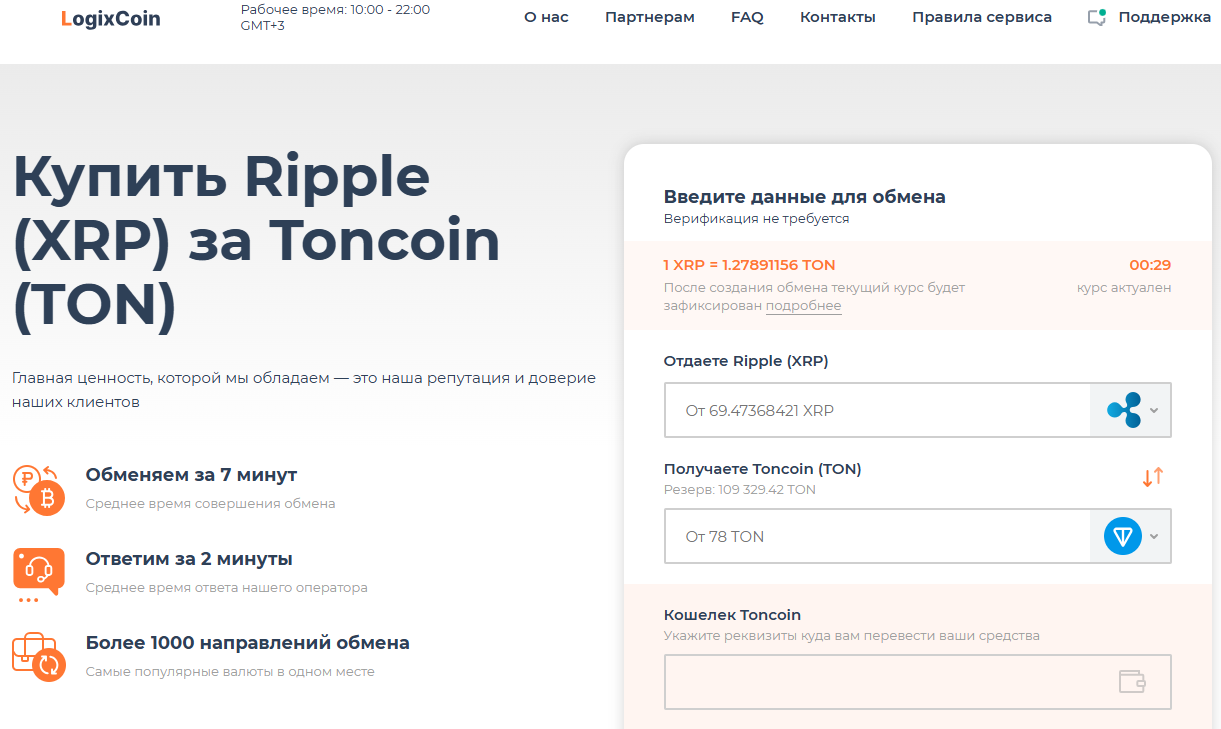Click the Toncoin currency icon
Screen dimensions: 1221x729
click(x=1122, y=536)
